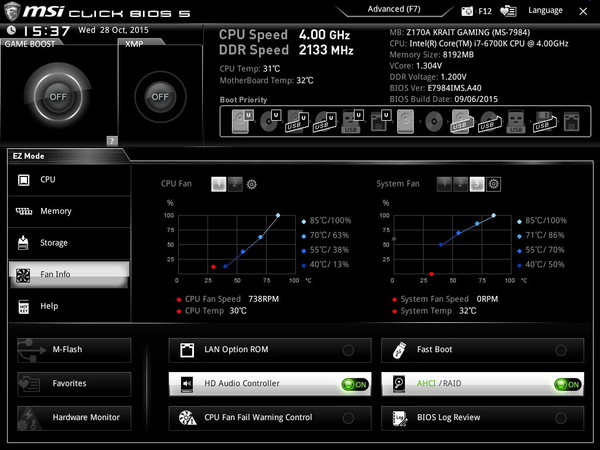Click CPU fan curve point 70°C/63%

coord(261,237)
